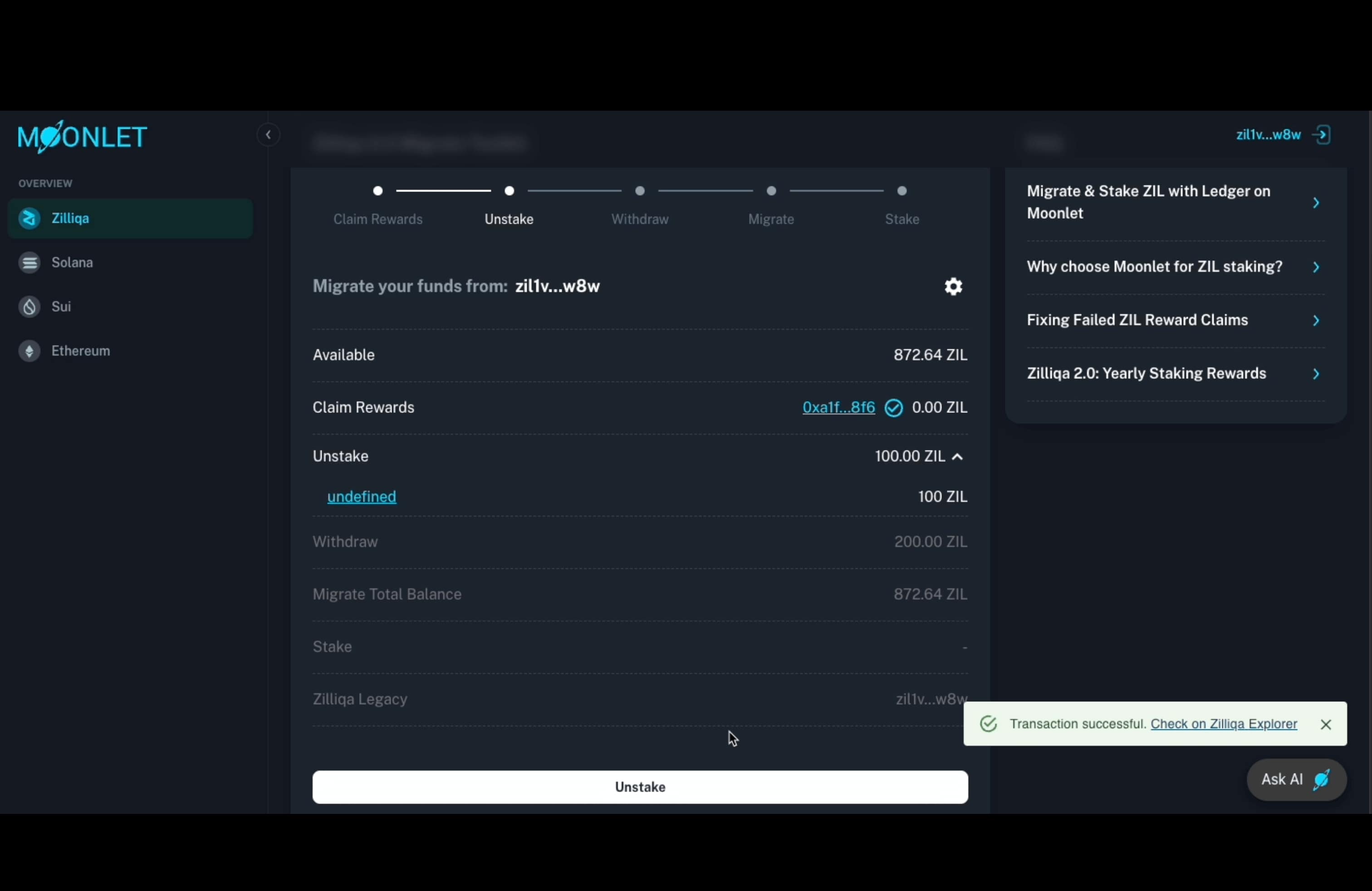
Task: Click the Claim Rewards 0.00 ZIL amount
Action: tap(940, 408)
